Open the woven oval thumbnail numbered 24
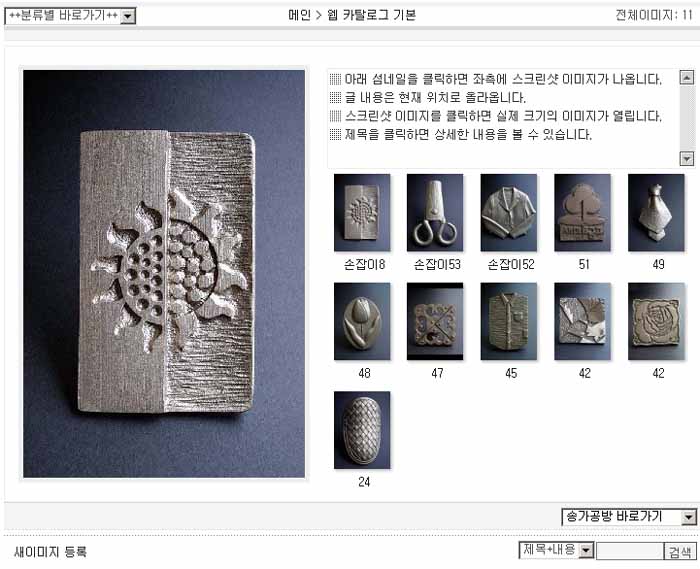 (x=362, y=430)
